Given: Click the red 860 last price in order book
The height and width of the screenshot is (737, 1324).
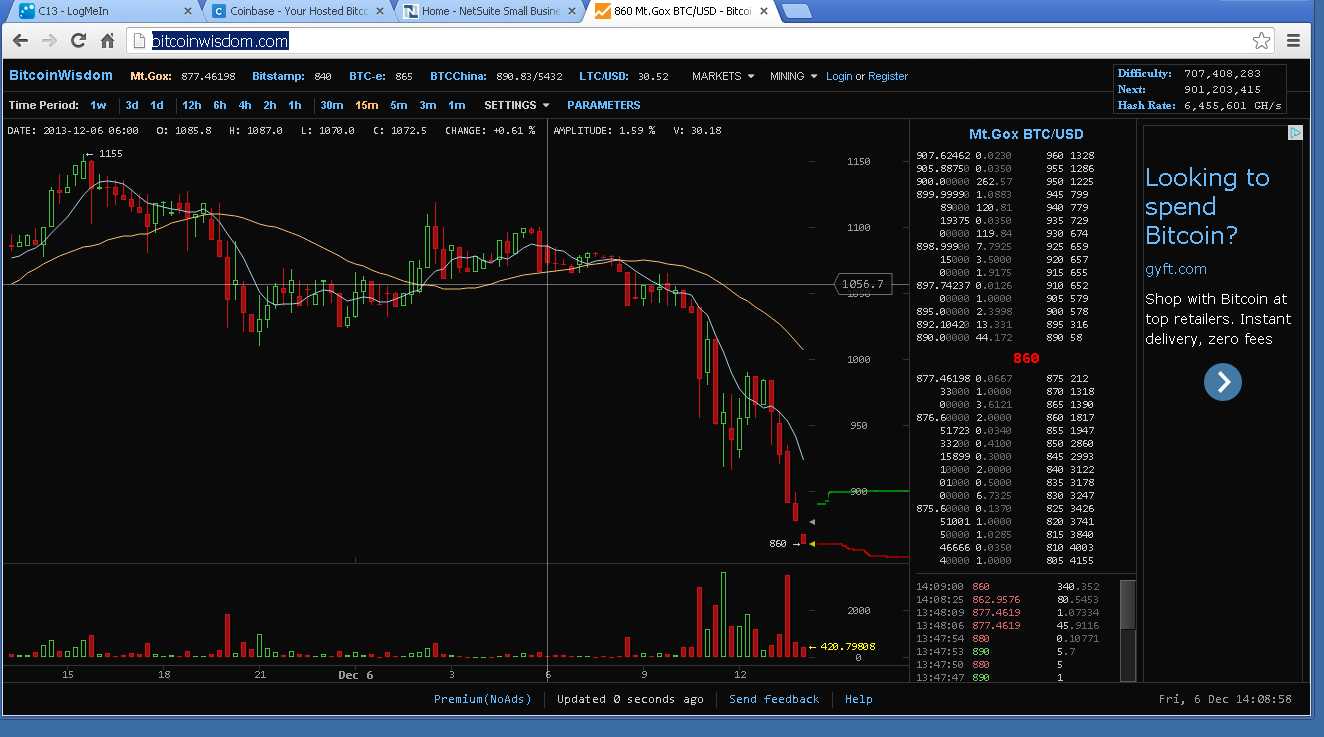Looking at the screenshot, I should [x=1026, y=358].
